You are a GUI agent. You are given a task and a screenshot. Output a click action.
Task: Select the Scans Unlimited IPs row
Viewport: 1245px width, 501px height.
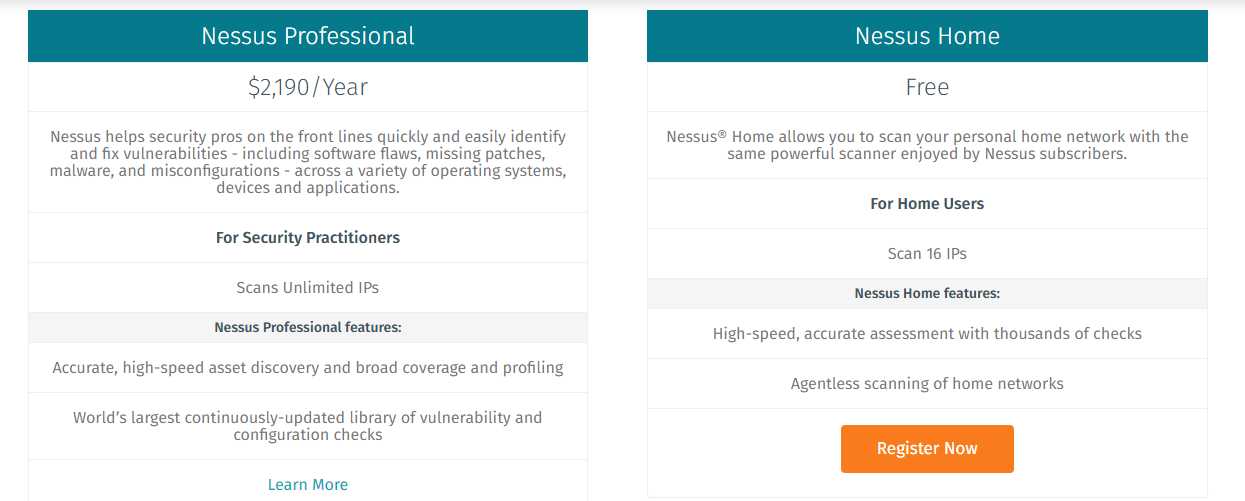(x=308, y=288)
